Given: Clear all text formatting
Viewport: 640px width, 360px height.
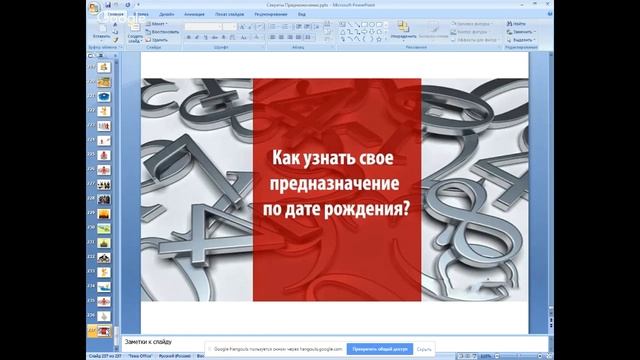Looking at the screenshot, I should pos(260,27).
